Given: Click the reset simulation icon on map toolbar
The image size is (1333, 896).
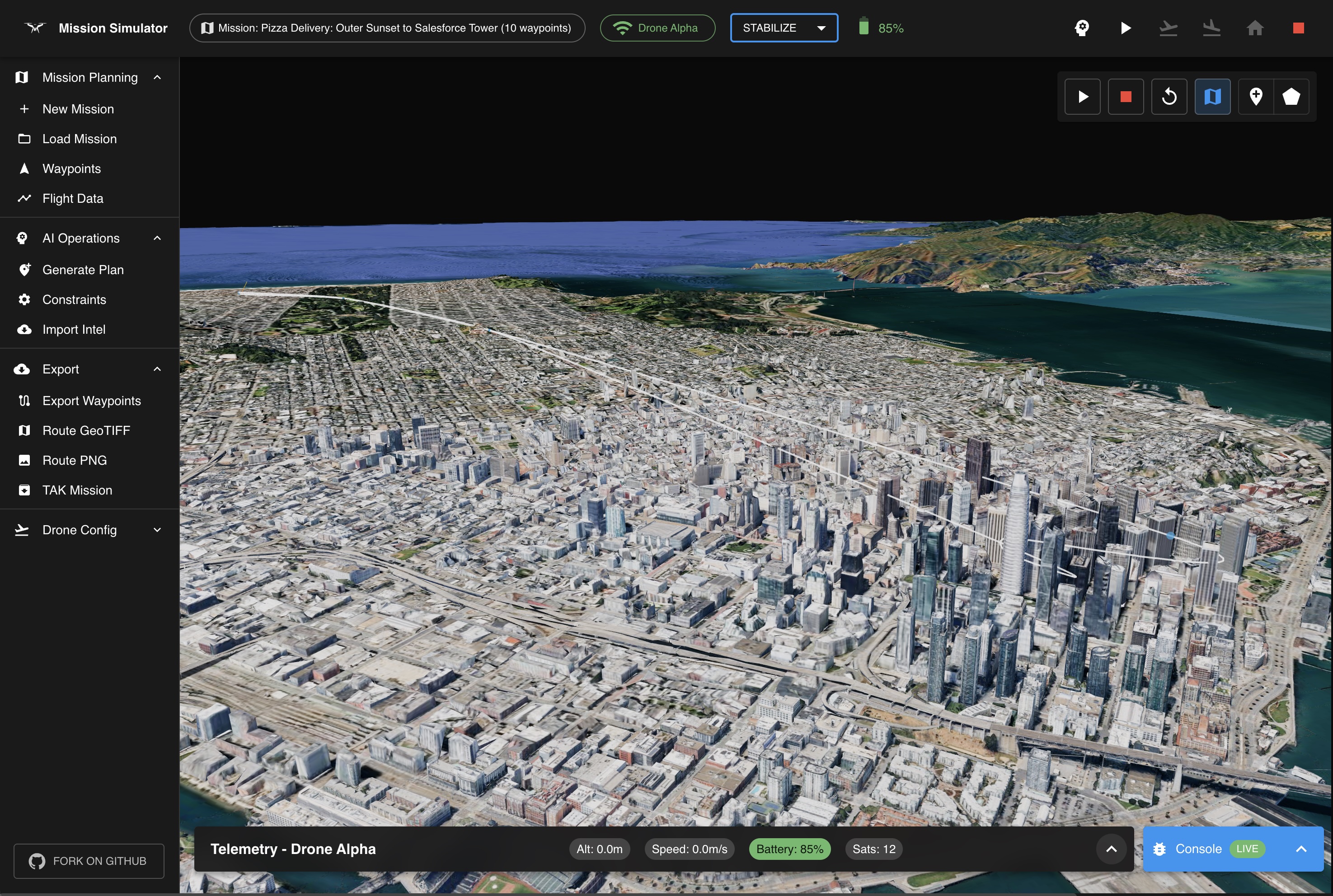Looking at the screenshot, I should click(1169, 97).
